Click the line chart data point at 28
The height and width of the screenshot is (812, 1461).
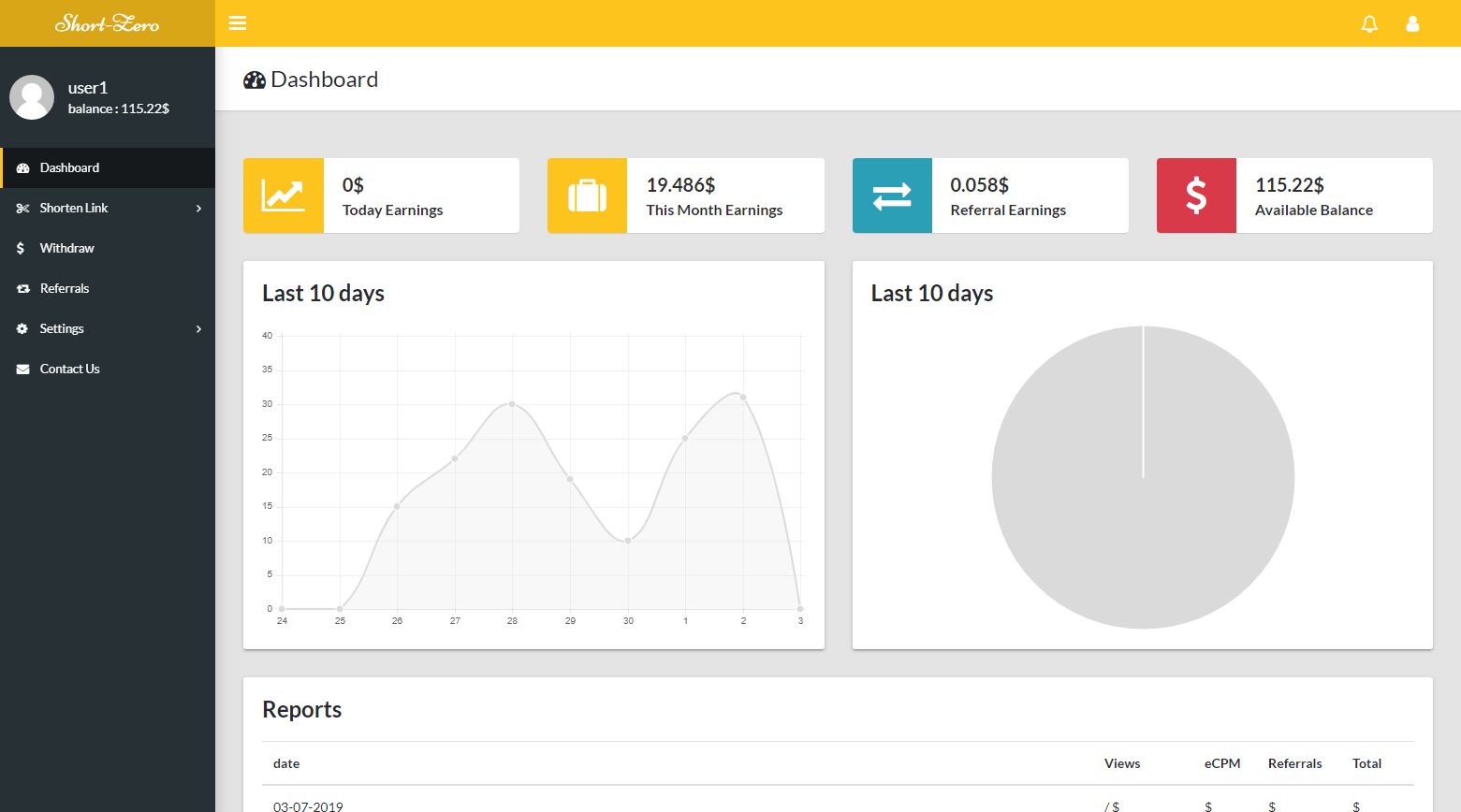pos(512,404)
